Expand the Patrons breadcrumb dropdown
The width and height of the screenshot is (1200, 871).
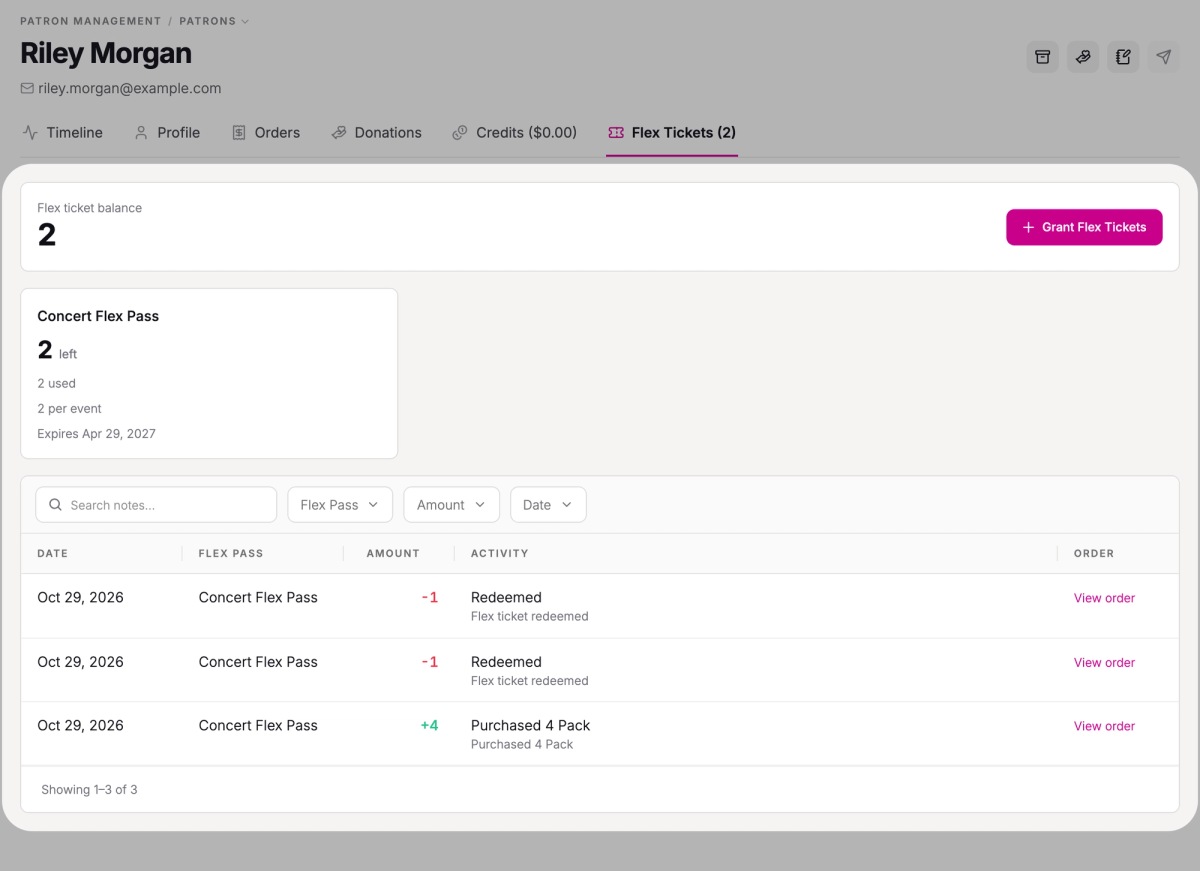(x=214, y=21)
